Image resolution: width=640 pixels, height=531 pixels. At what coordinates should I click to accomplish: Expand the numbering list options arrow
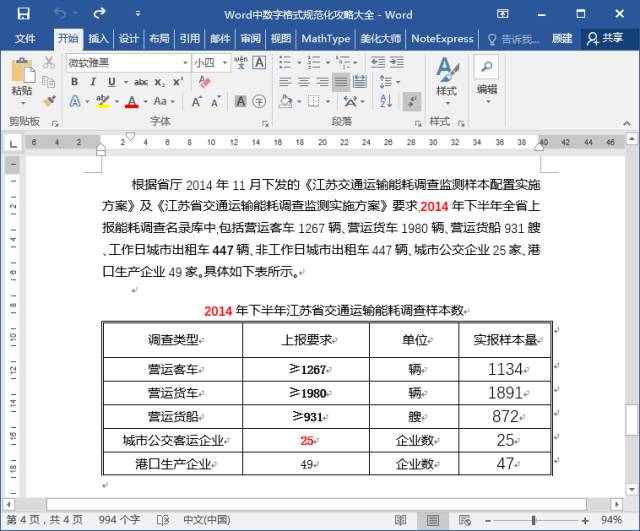click(x=328, y=63)
